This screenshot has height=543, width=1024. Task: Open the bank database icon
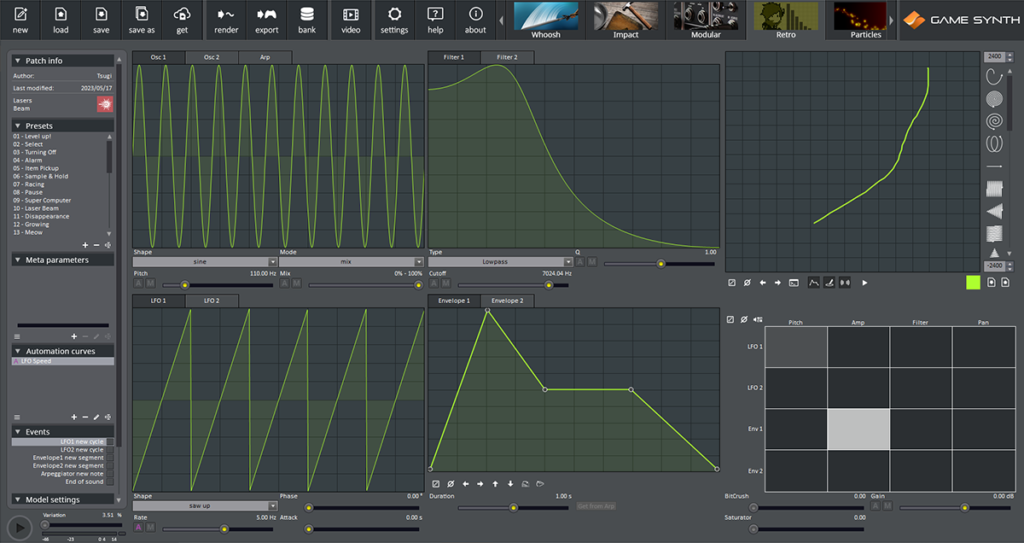pyautogui.click(x=307, y=14)
